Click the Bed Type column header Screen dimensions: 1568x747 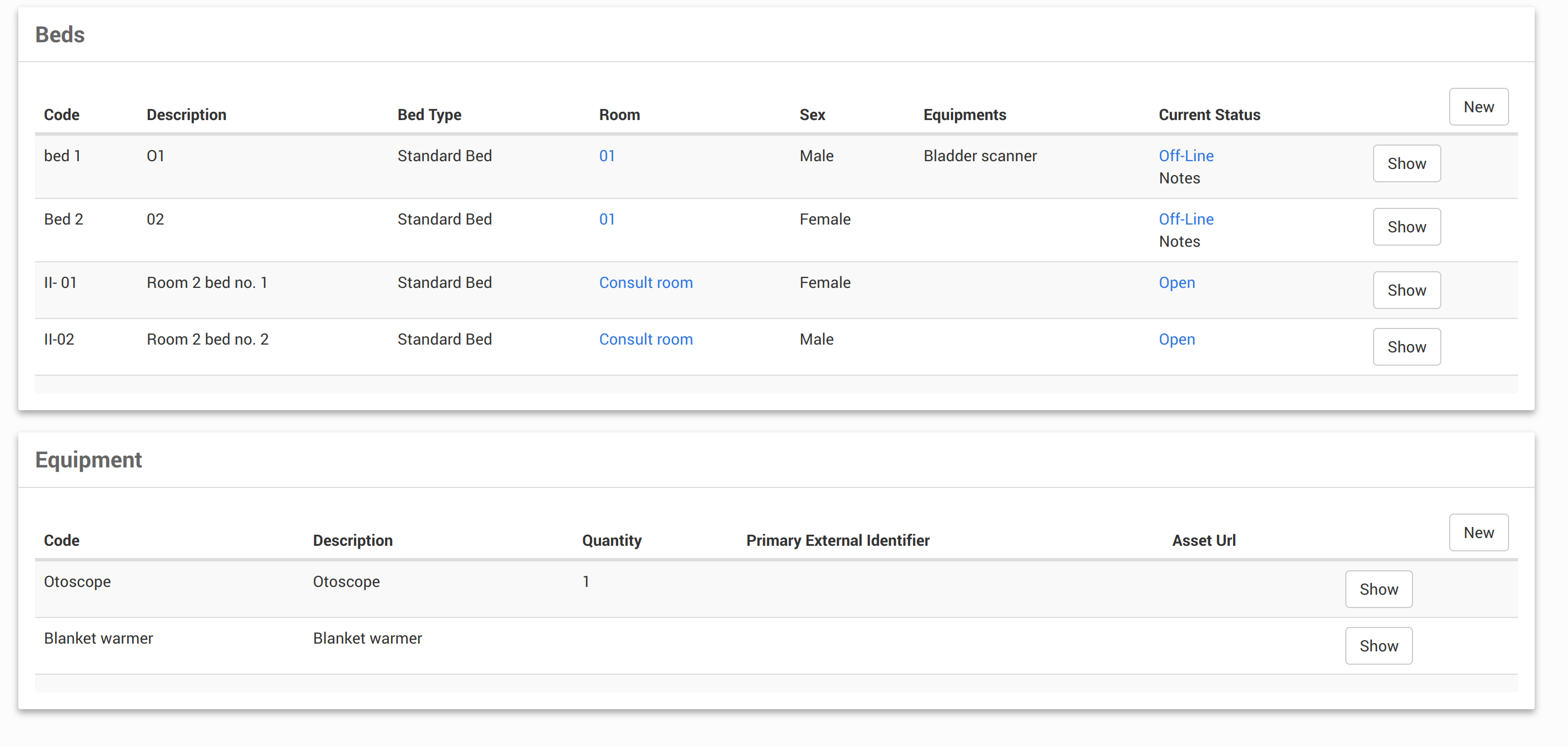tap(429, 114)
